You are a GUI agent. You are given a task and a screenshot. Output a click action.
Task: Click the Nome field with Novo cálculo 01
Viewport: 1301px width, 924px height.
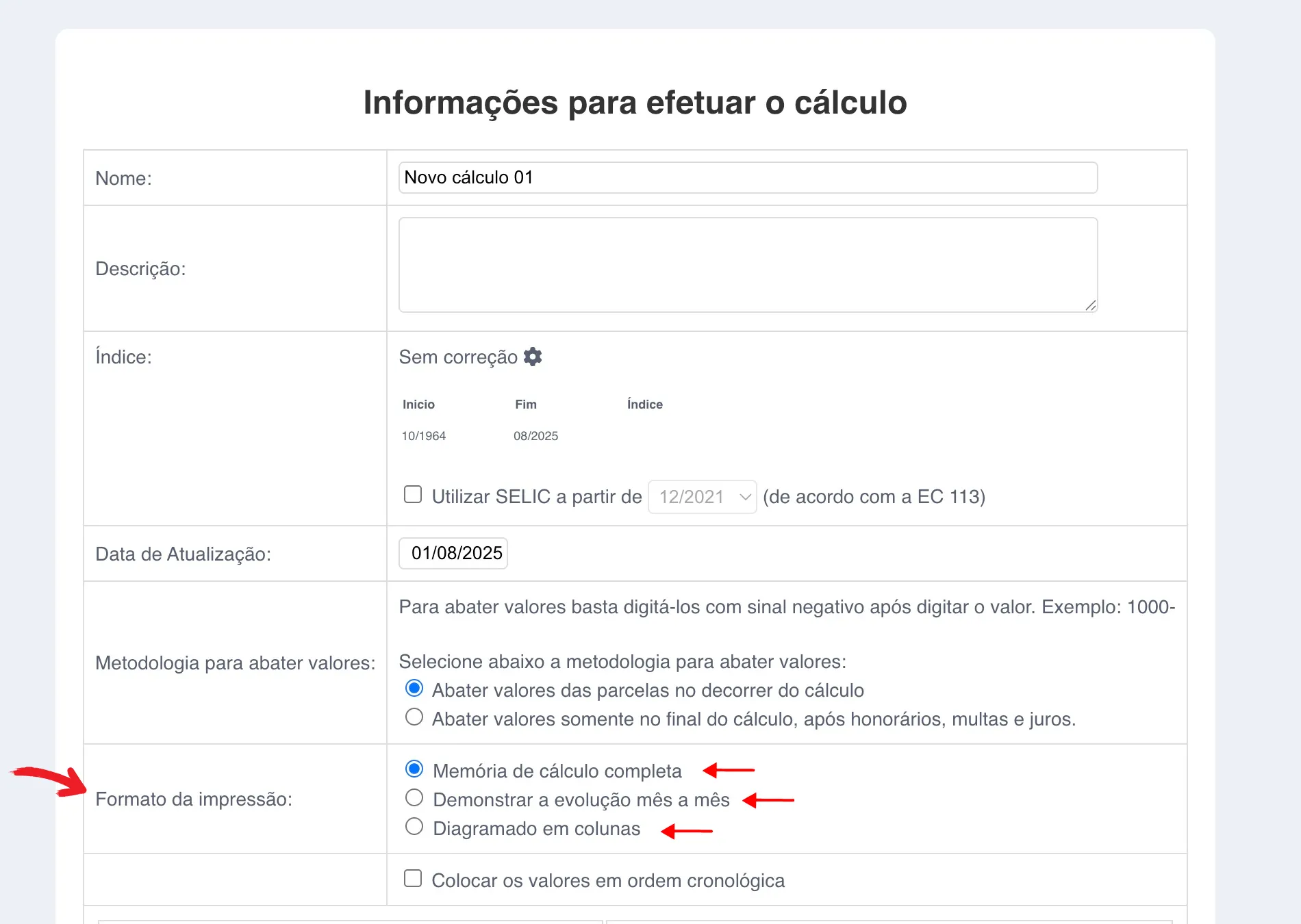click(x=748, y=178)
